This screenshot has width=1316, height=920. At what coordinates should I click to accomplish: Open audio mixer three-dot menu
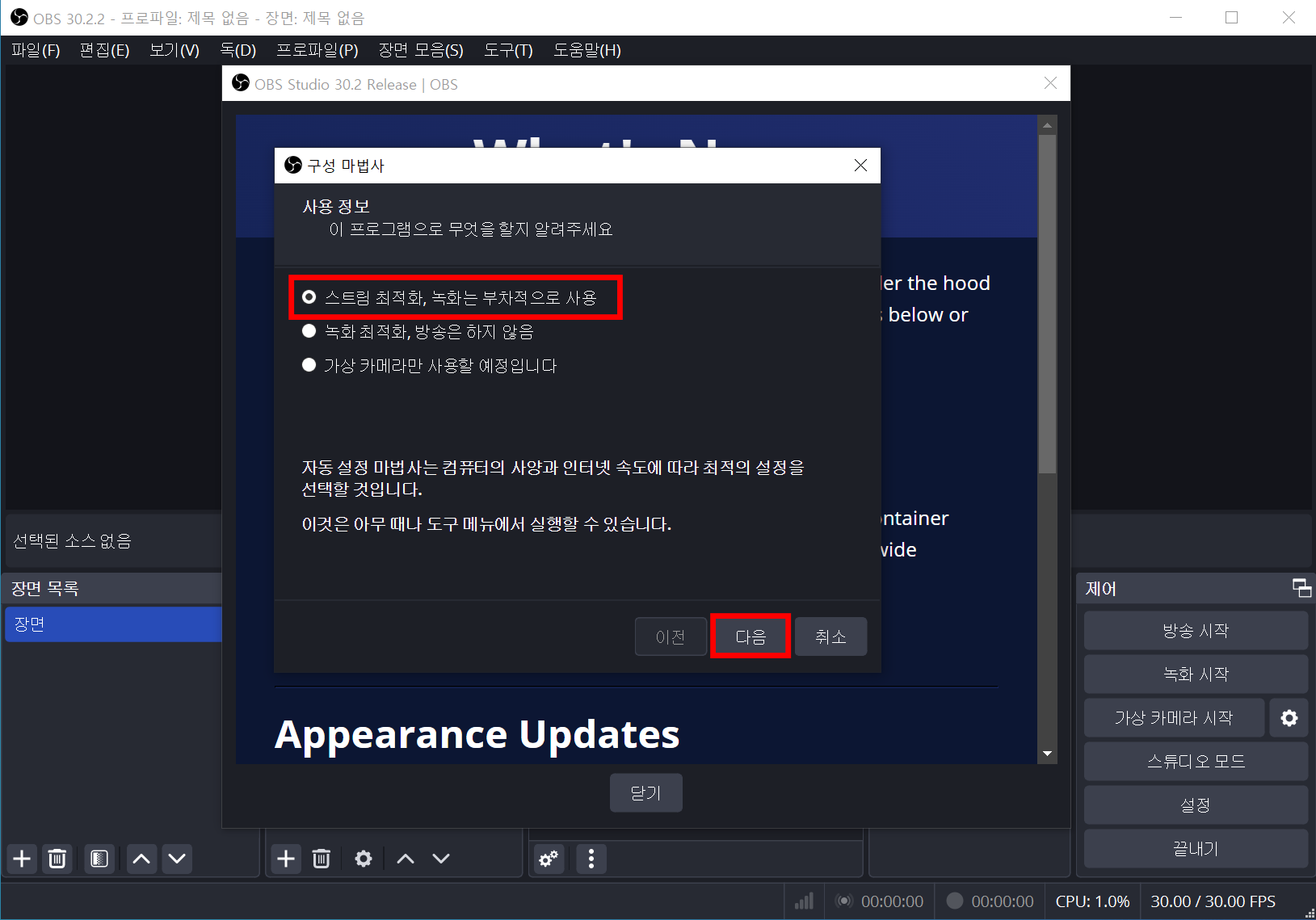tap(591, 859)
